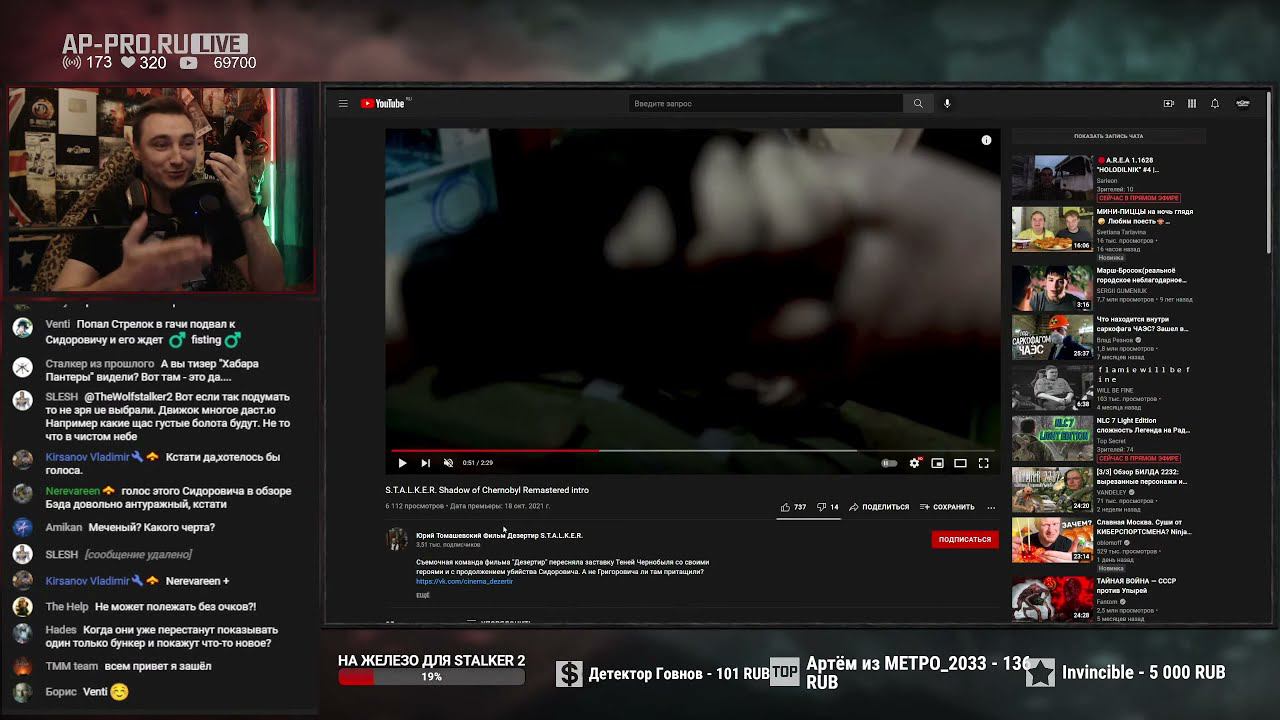Open Sarleon channel name under live video
The image size is (1280, 720).
1106,181
